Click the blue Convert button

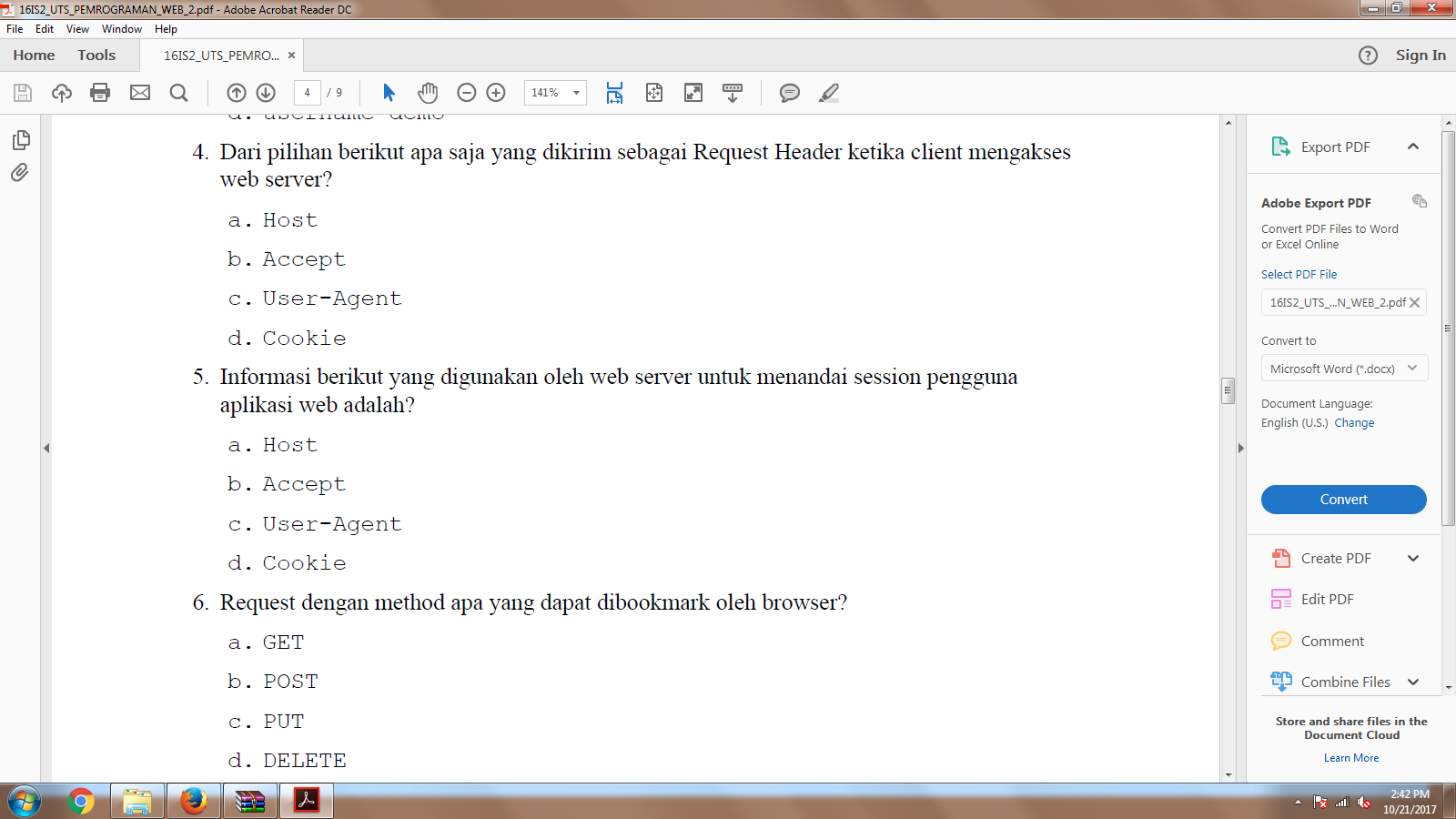pyautogui.click(x=1344, y=500)
